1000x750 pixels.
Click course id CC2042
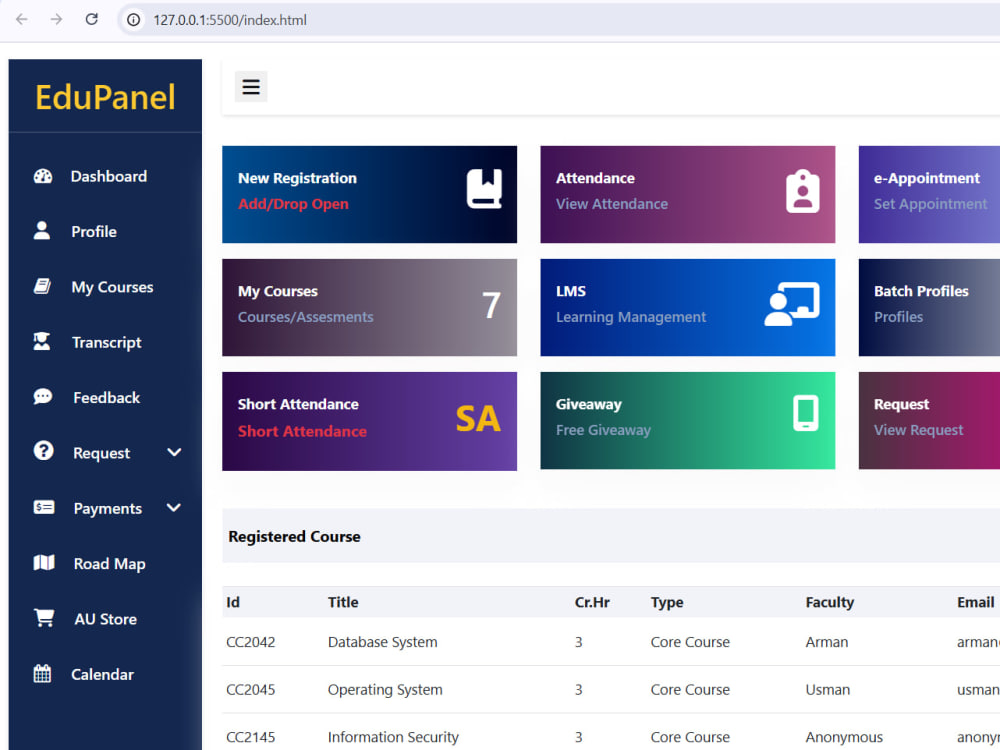coord(251,642)
